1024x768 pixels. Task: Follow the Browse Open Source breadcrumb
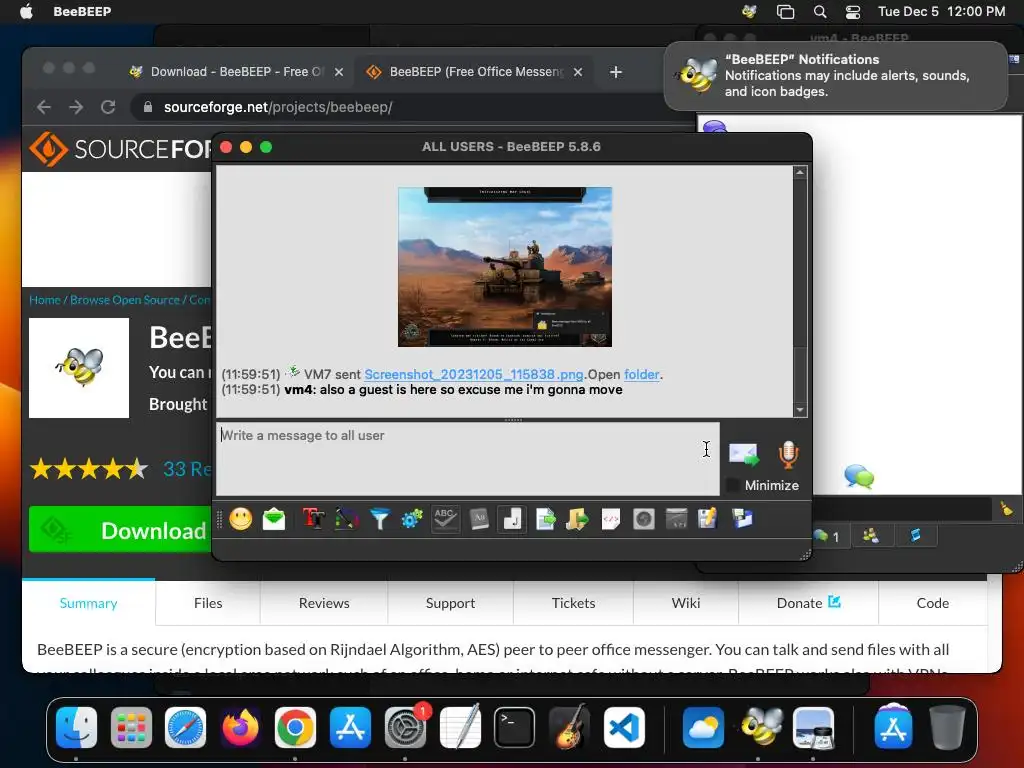tap(124, 300)
